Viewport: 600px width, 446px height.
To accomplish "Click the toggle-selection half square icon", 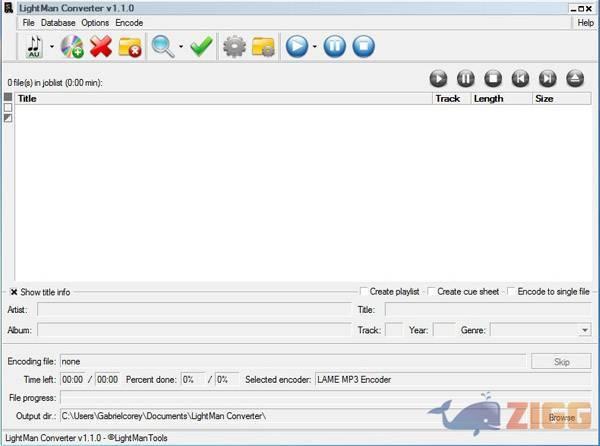I will pyautogui.click(x=8, y=118).
